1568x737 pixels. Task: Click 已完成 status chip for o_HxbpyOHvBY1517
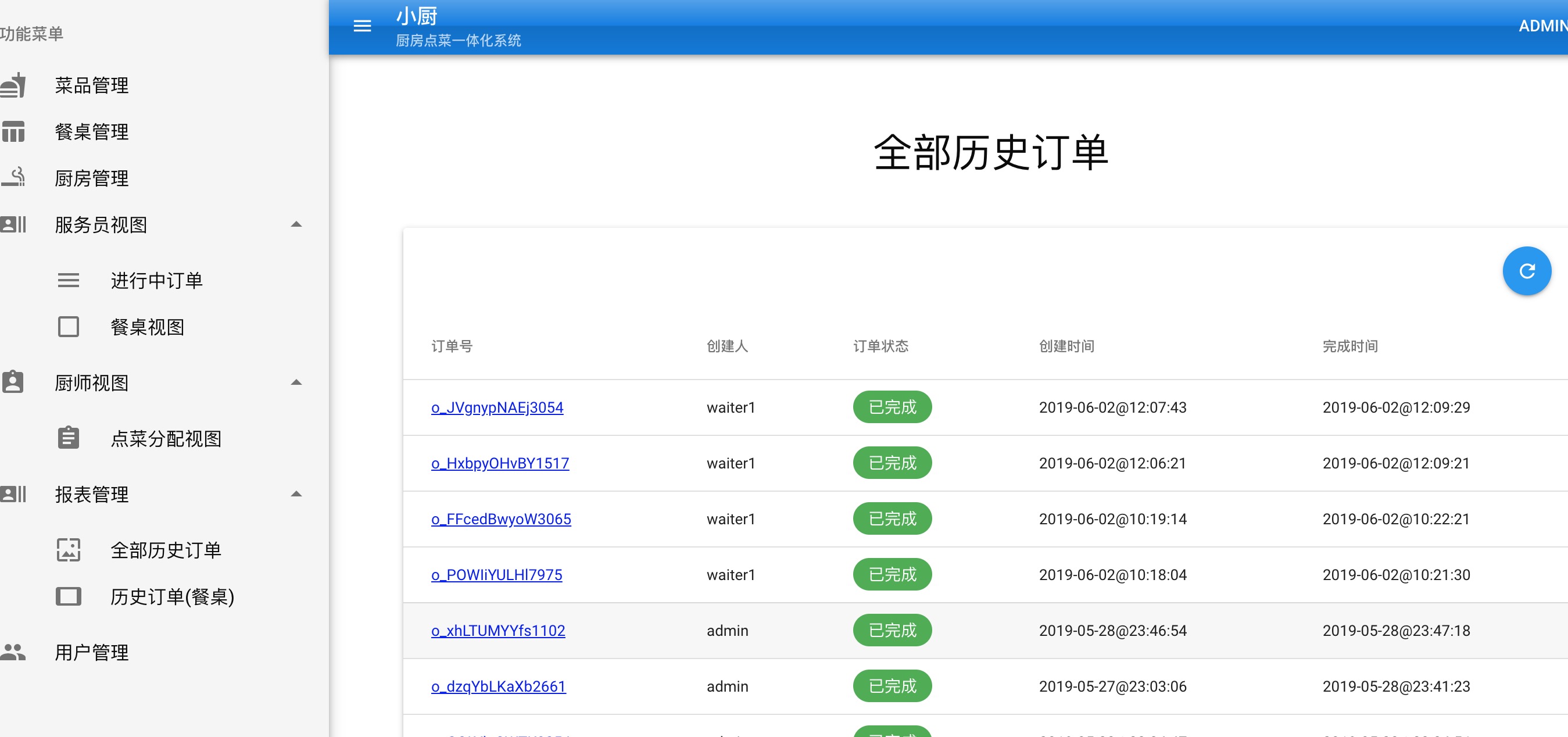click(892, 463)
